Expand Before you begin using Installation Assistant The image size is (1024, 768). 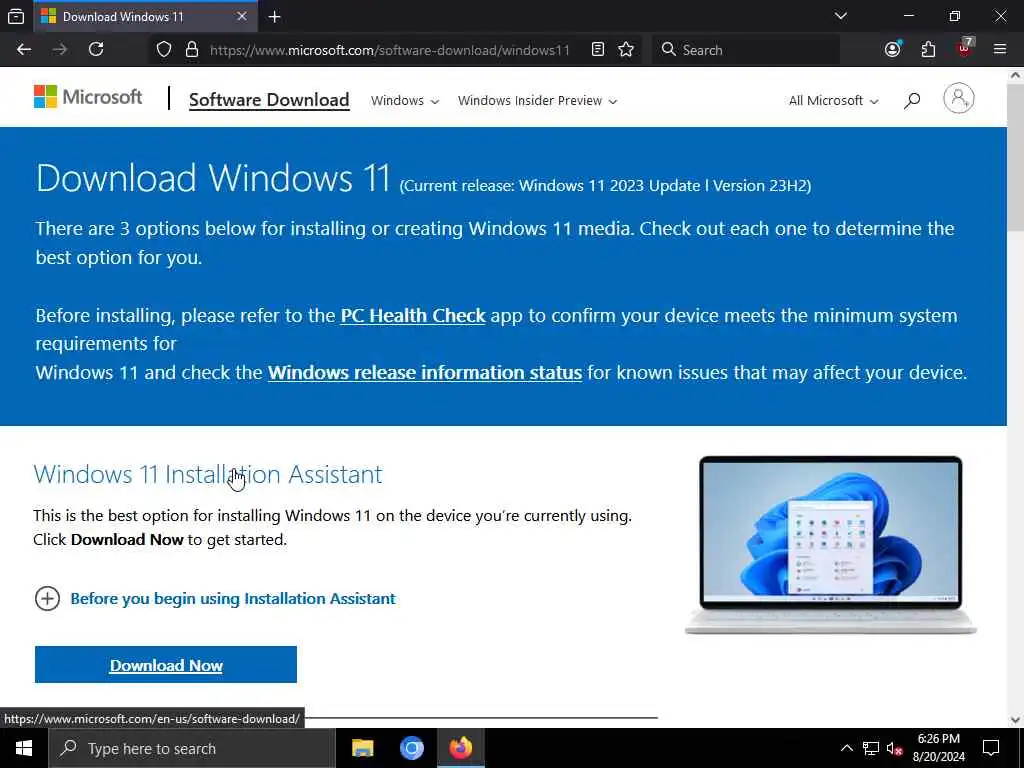click(215, 598)
